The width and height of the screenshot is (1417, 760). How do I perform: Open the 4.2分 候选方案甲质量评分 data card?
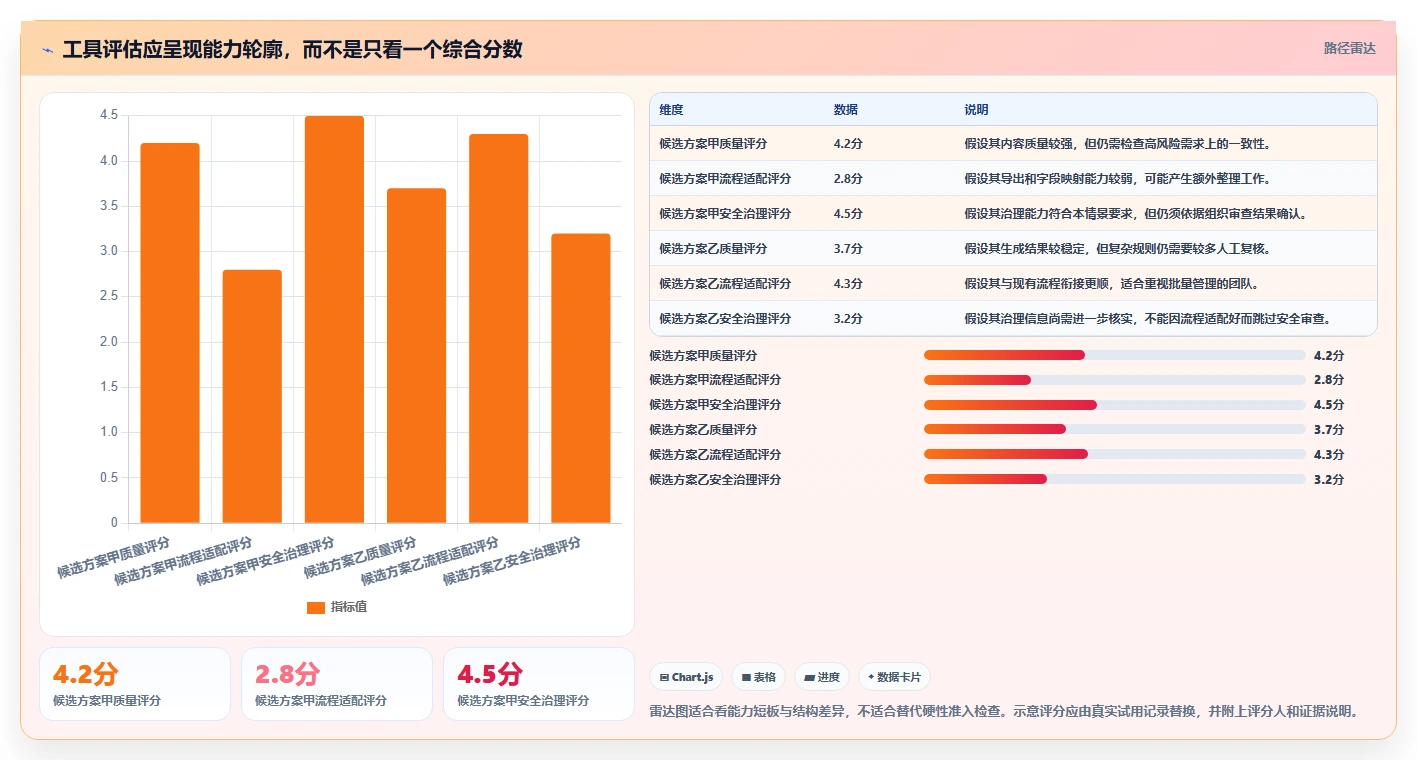coord(135,684)
